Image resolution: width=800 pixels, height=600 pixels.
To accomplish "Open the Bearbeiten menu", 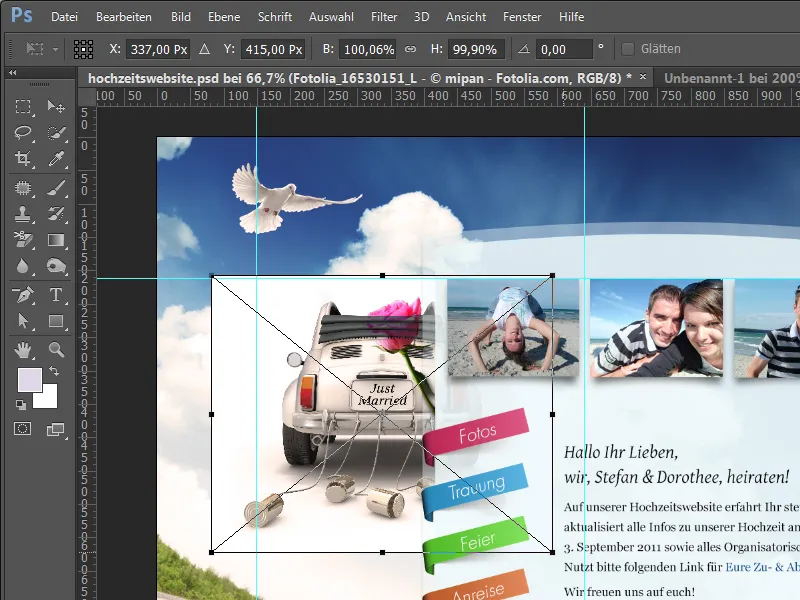I will [124, 17].
